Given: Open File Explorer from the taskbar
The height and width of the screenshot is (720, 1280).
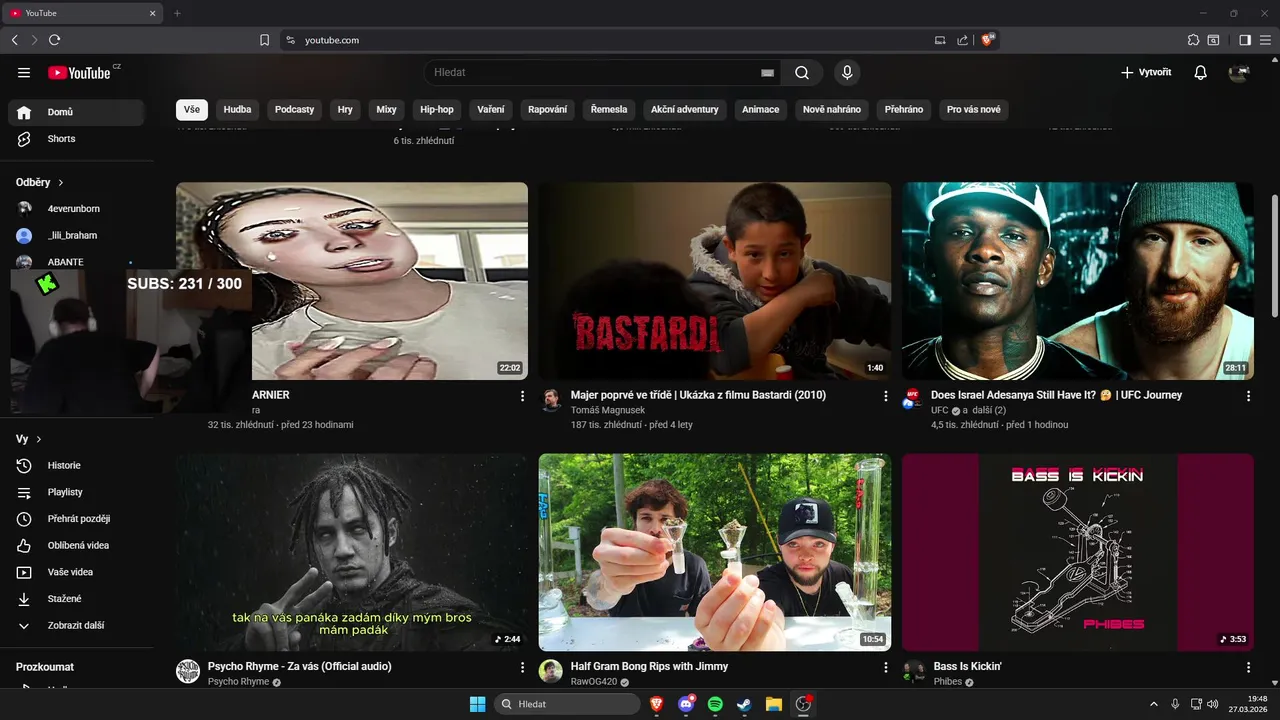Looking at the screenshot, I should click(x=773, y=704).
